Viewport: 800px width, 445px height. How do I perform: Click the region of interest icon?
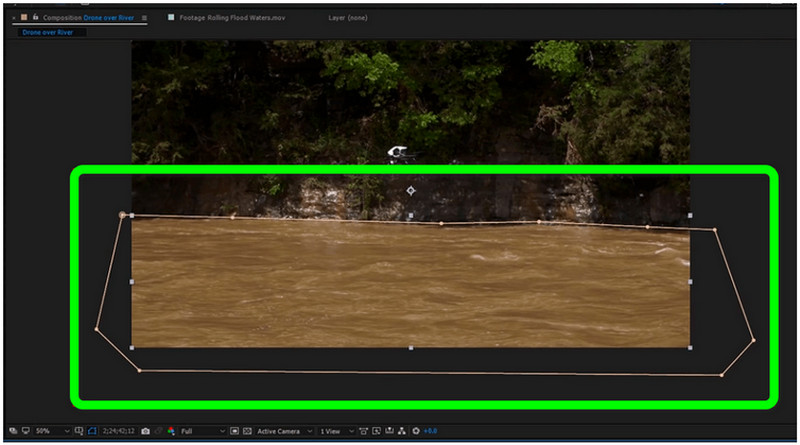tap(234, 431)
